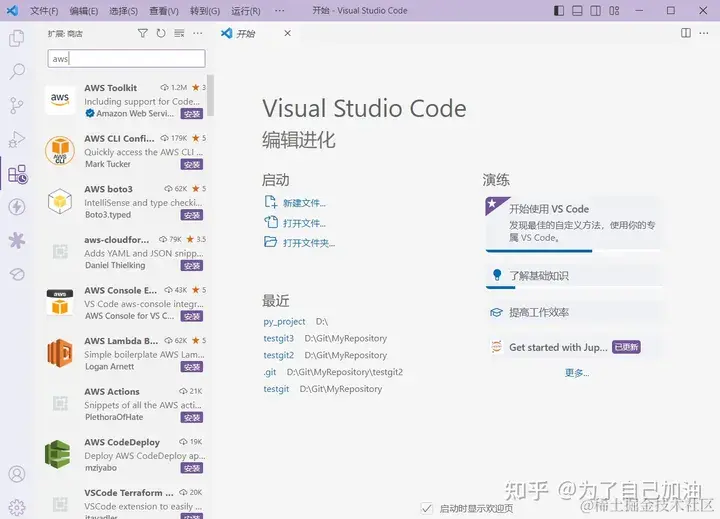Click VS Code logo in title bar
This screenshot has width=720, height=519.
(x=12, y=10)
